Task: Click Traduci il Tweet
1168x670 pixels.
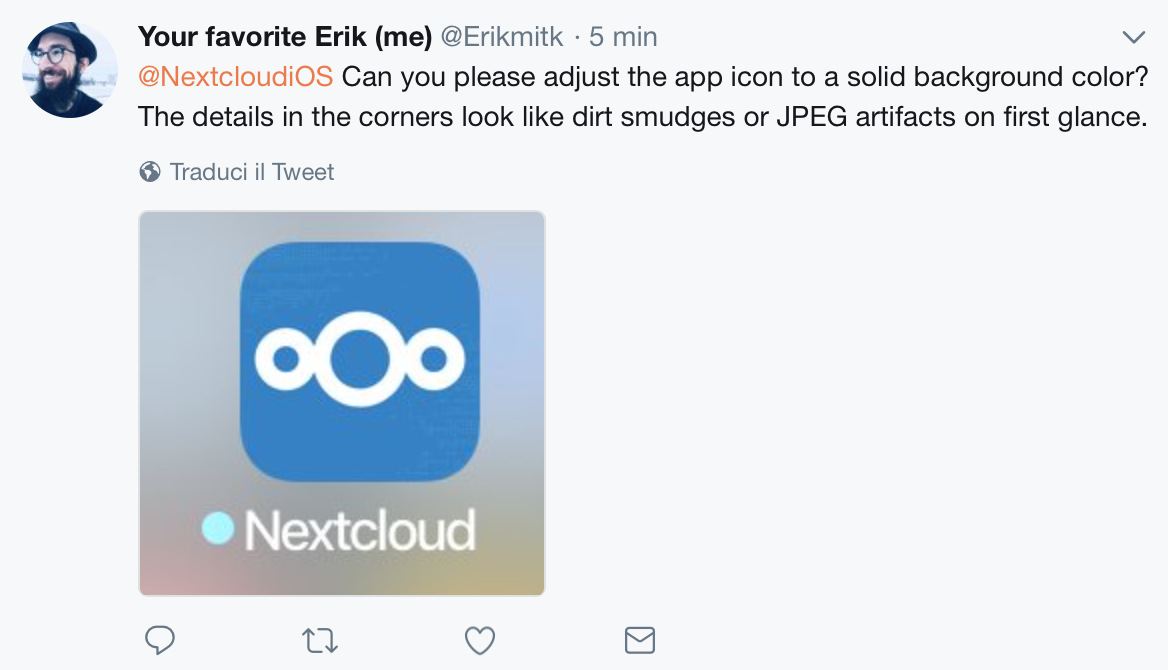Action: tap(250, 171)
